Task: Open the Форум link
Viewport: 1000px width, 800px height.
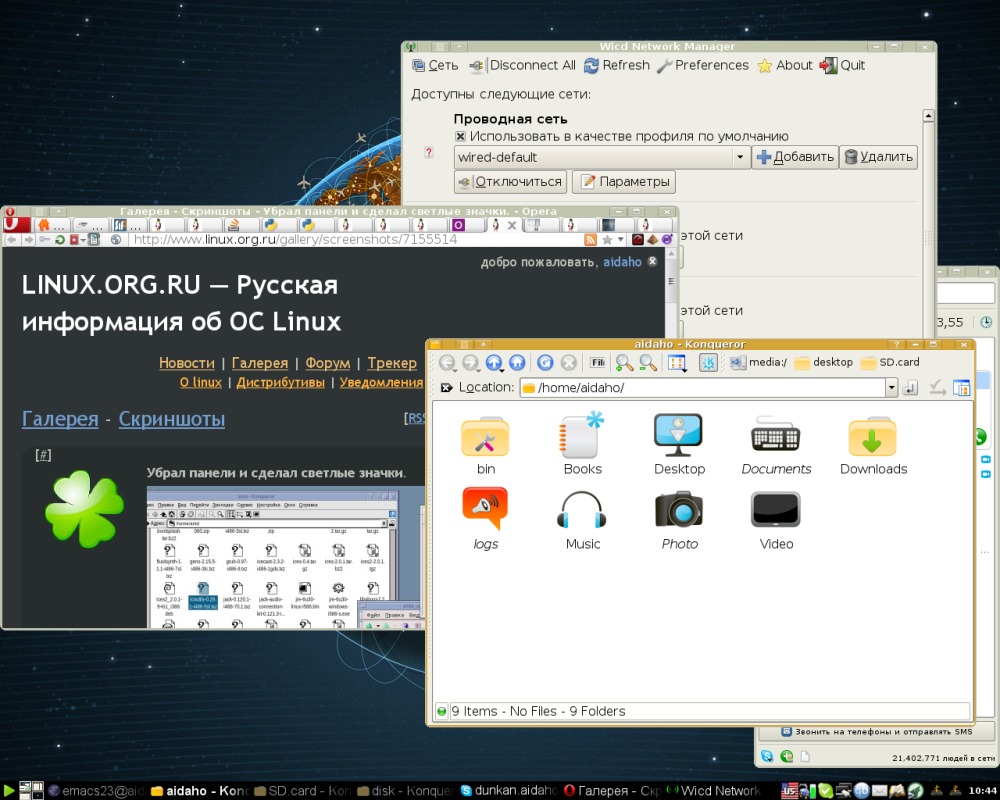Action: click(x=328, y=363)
